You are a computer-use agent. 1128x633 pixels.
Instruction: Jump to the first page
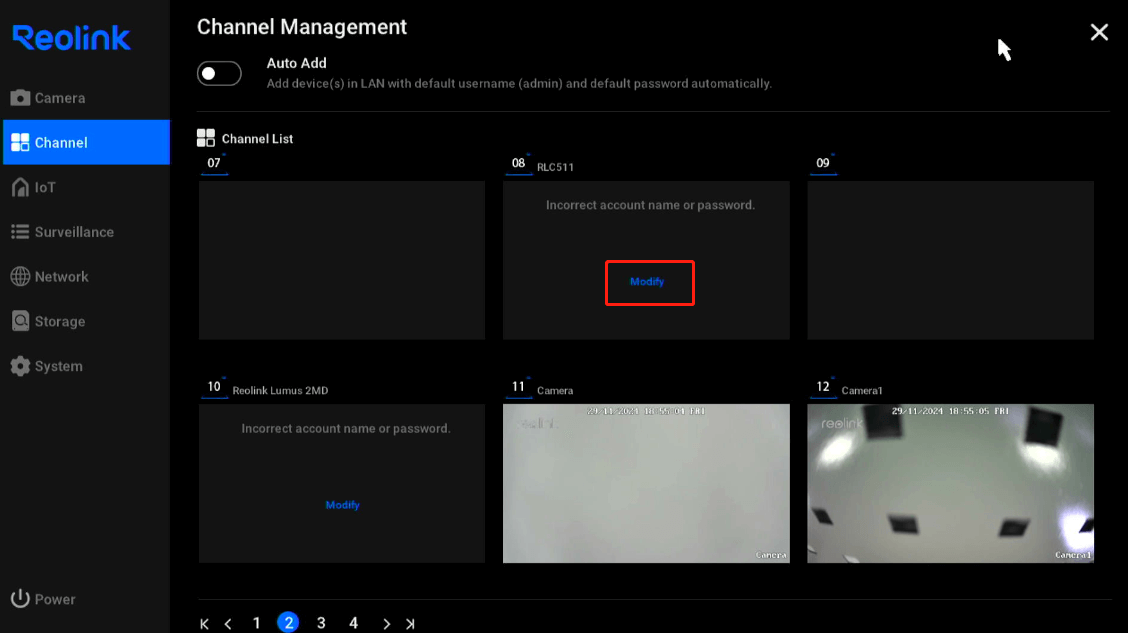click(x=204, y=624)
